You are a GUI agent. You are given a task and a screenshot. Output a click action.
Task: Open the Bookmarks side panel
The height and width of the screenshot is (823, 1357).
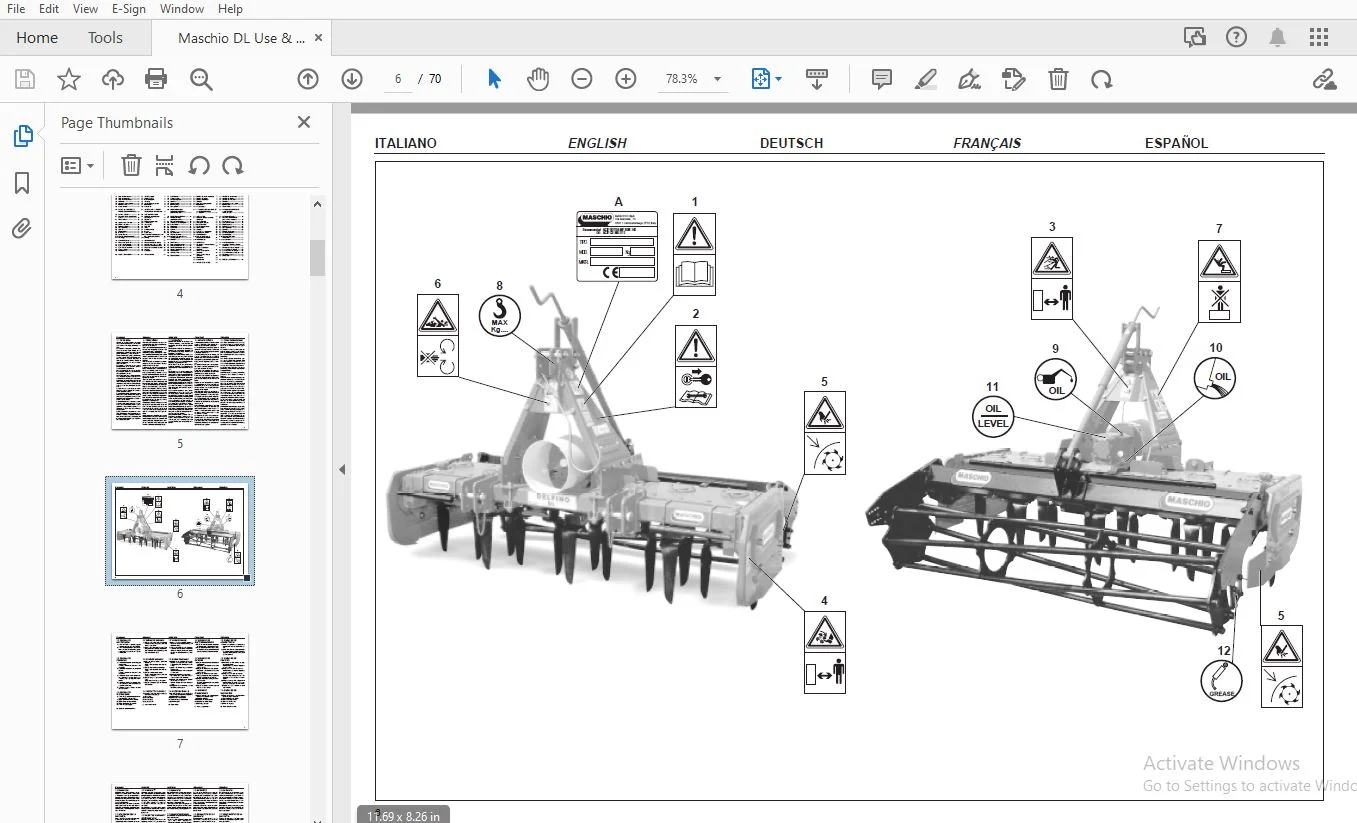[x=22, y=183]
